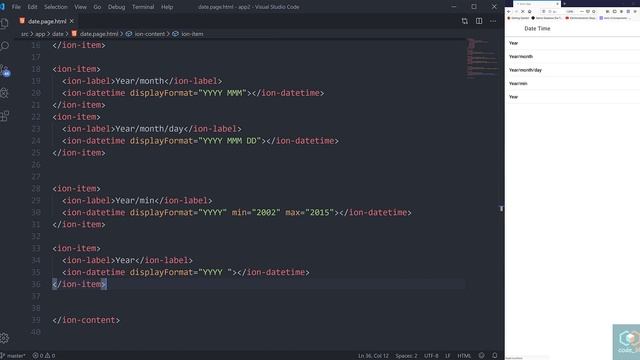
Task: Click the UTF-8 encoding indicator
Action: [x=431, y=356]
